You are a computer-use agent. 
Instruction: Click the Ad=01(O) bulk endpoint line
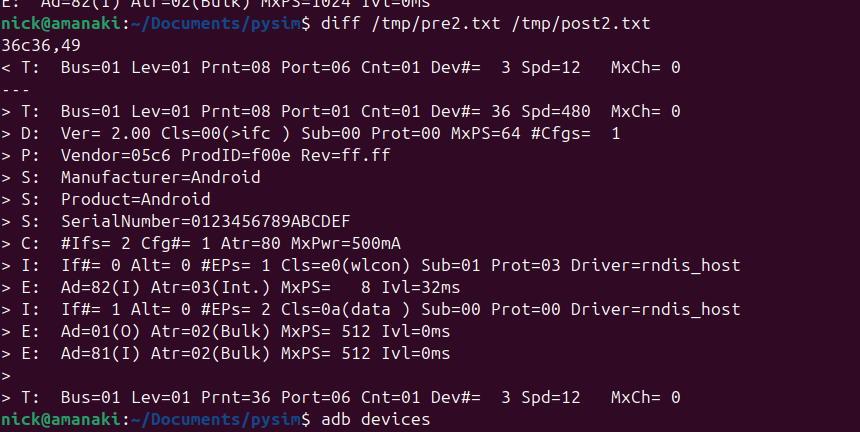[x=225, y=331]
